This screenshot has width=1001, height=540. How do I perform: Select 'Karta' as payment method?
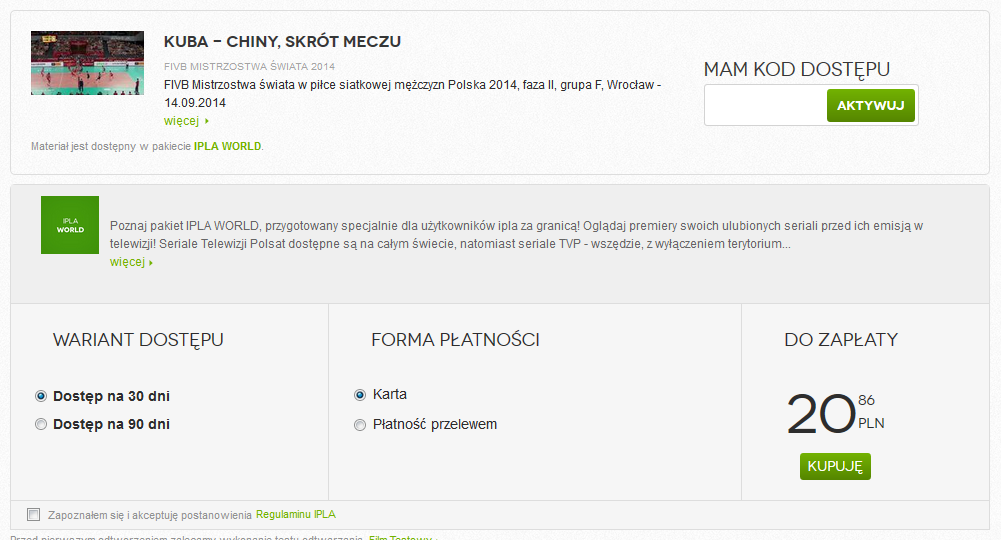tap(360, 395)
